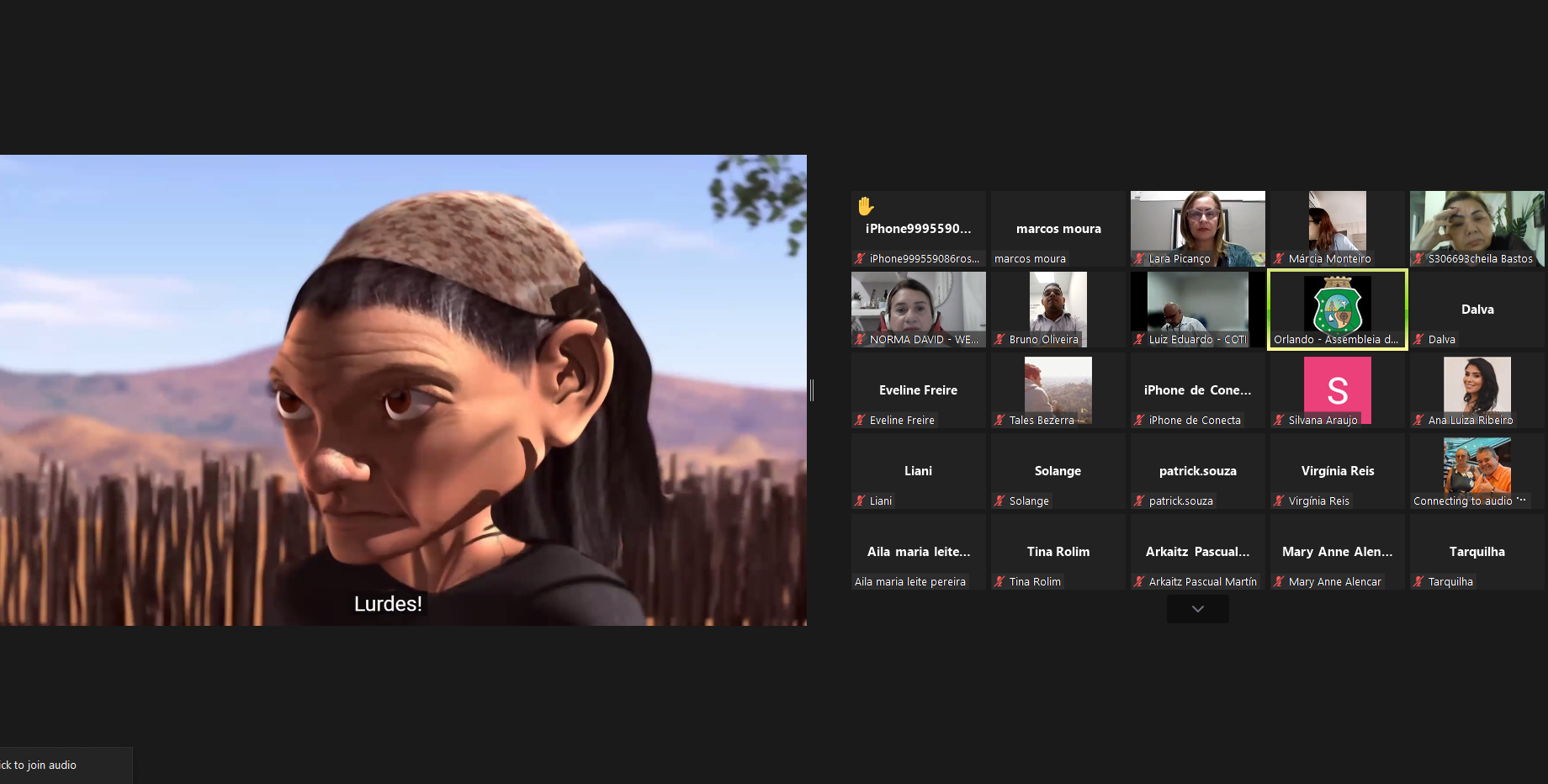Click muted mic icon next to Bruno Oliveira
Viewport: 1548px width, 784px height.
pyautogui.click(x=999, y=340)
